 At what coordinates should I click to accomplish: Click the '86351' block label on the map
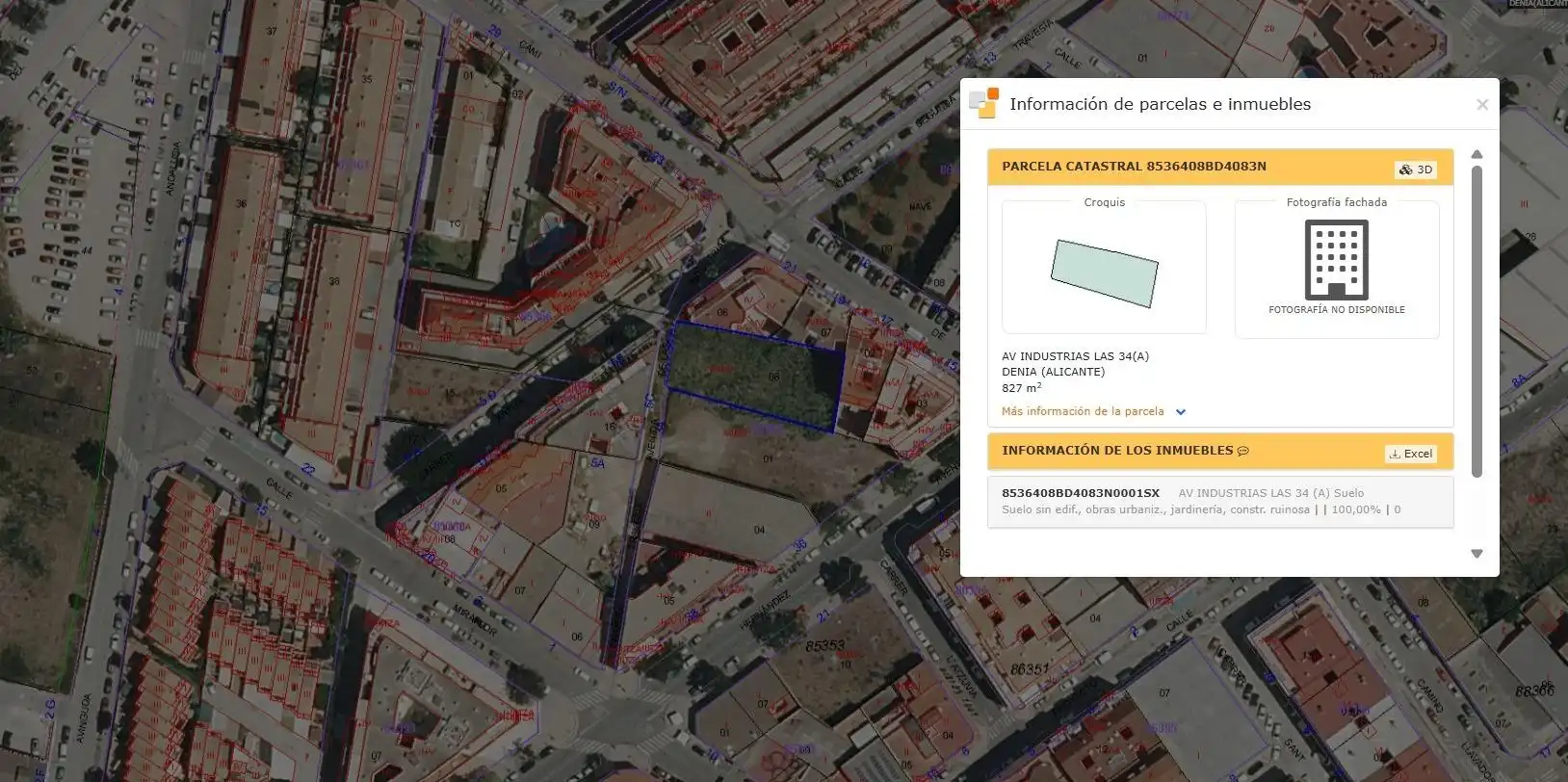point(1030,669)
